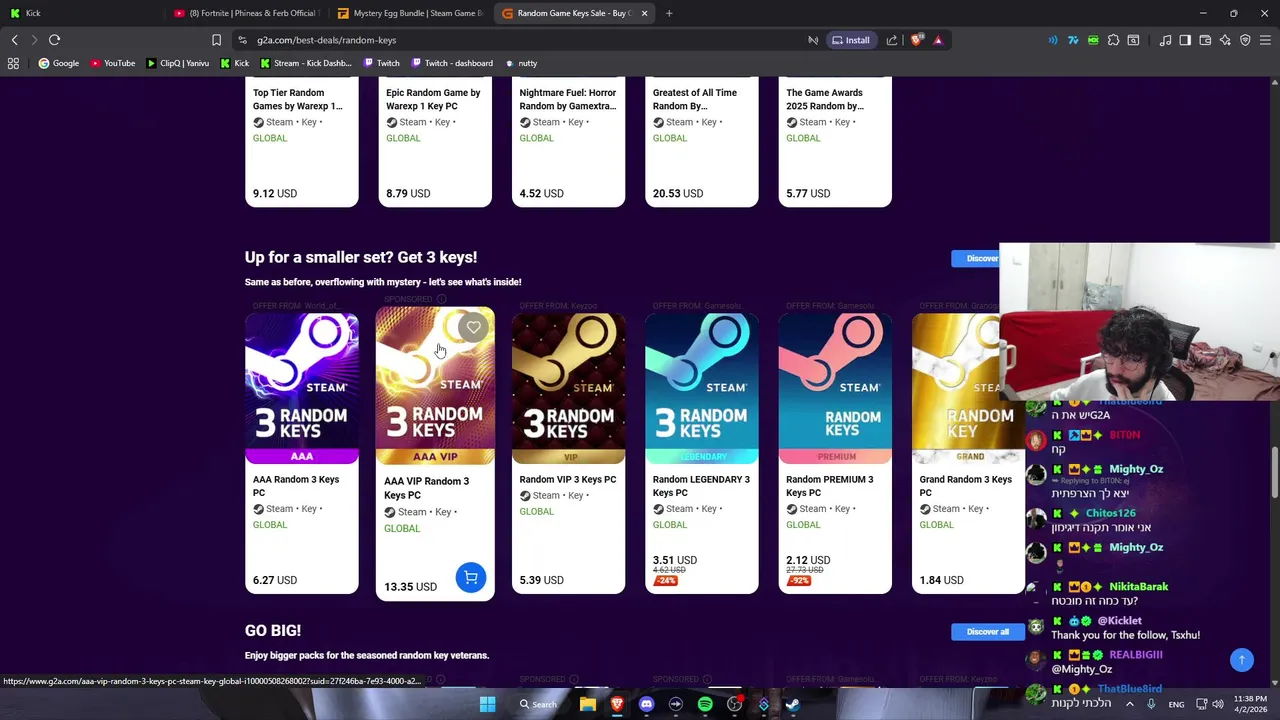Open Discord from taskbar
Screen dimensions: 1280x720
(x=646, y=704)
